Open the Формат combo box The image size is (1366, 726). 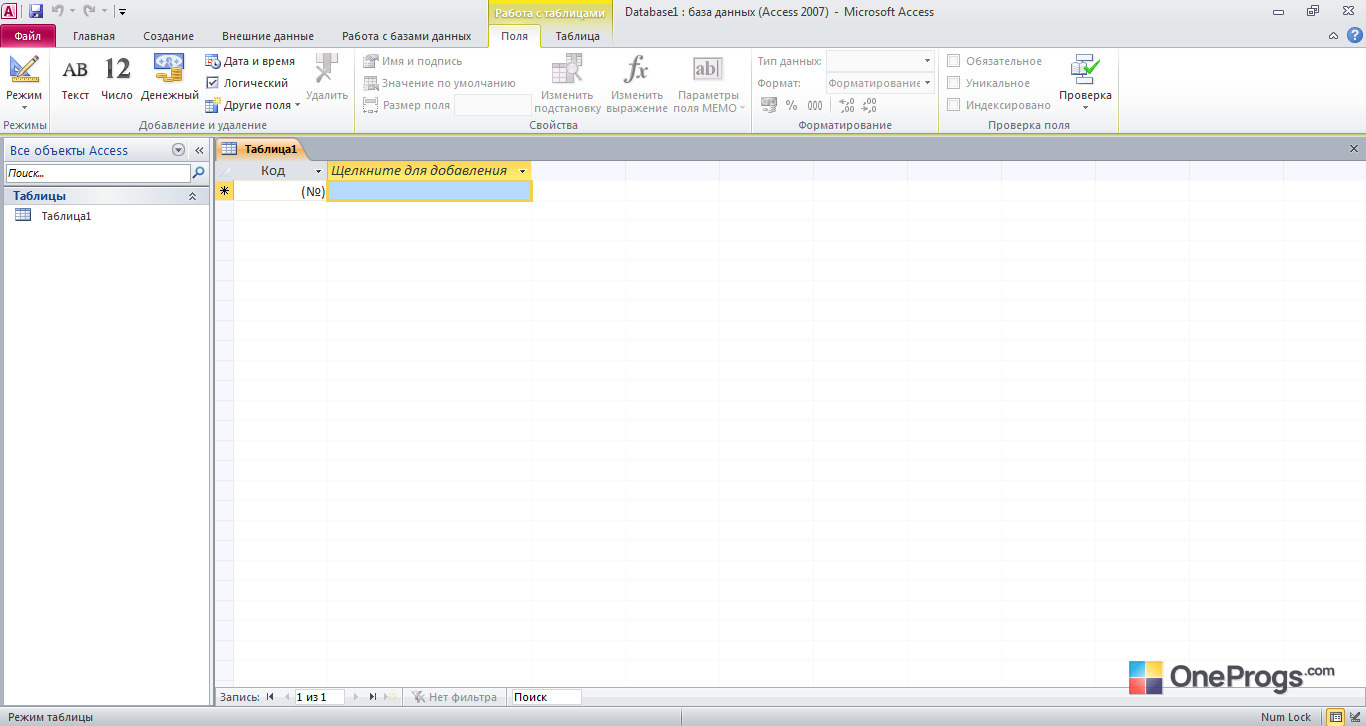pos(880,83)
